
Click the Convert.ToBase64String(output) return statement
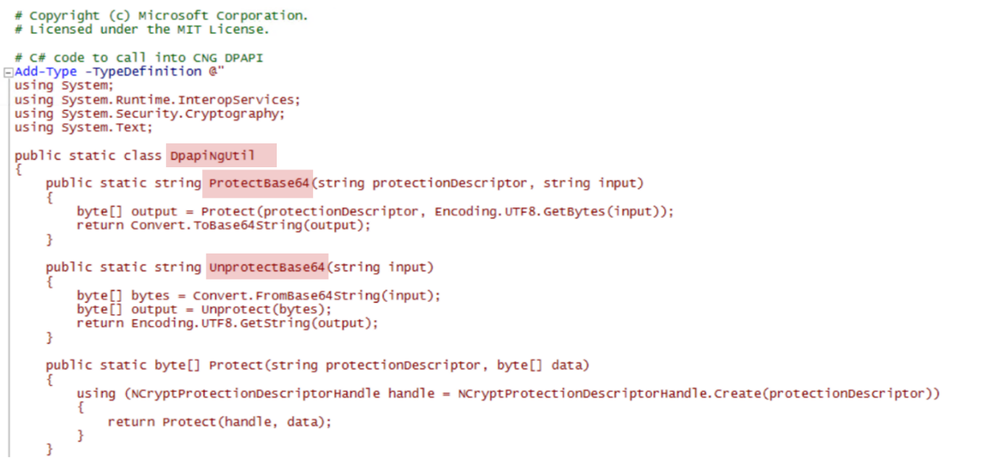pyautogui.click(x=224, y=225)
